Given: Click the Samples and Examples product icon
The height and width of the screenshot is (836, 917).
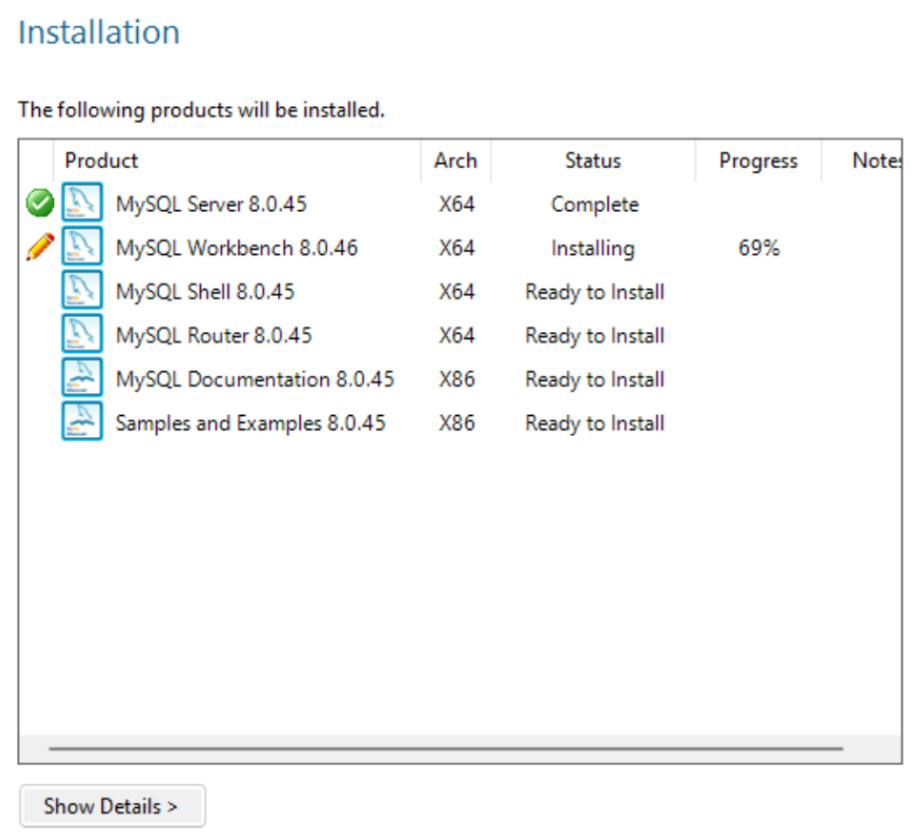Looking at the screenshot, I should (82, 423).
